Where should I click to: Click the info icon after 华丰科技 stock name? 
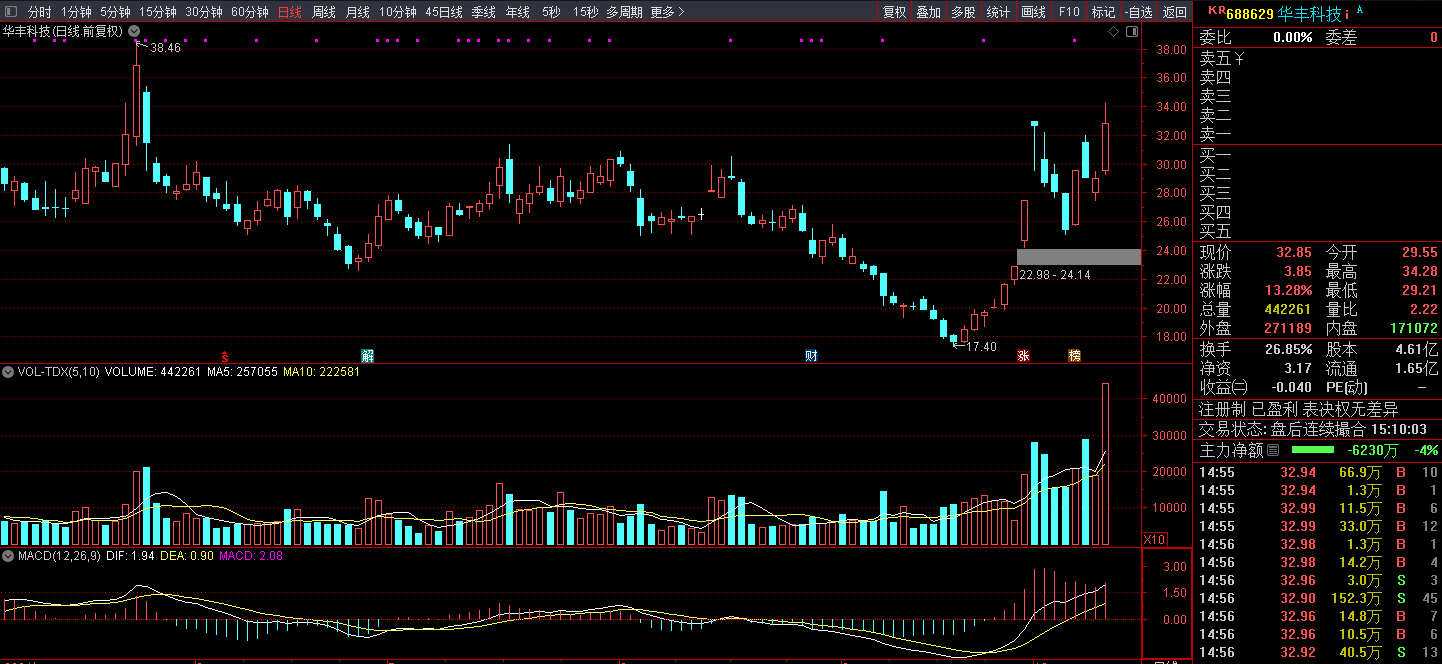1347,14
